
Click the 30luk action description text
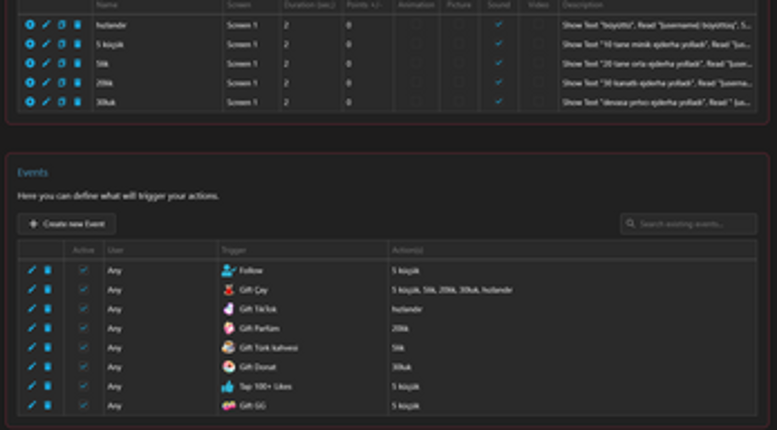[656, 102]
